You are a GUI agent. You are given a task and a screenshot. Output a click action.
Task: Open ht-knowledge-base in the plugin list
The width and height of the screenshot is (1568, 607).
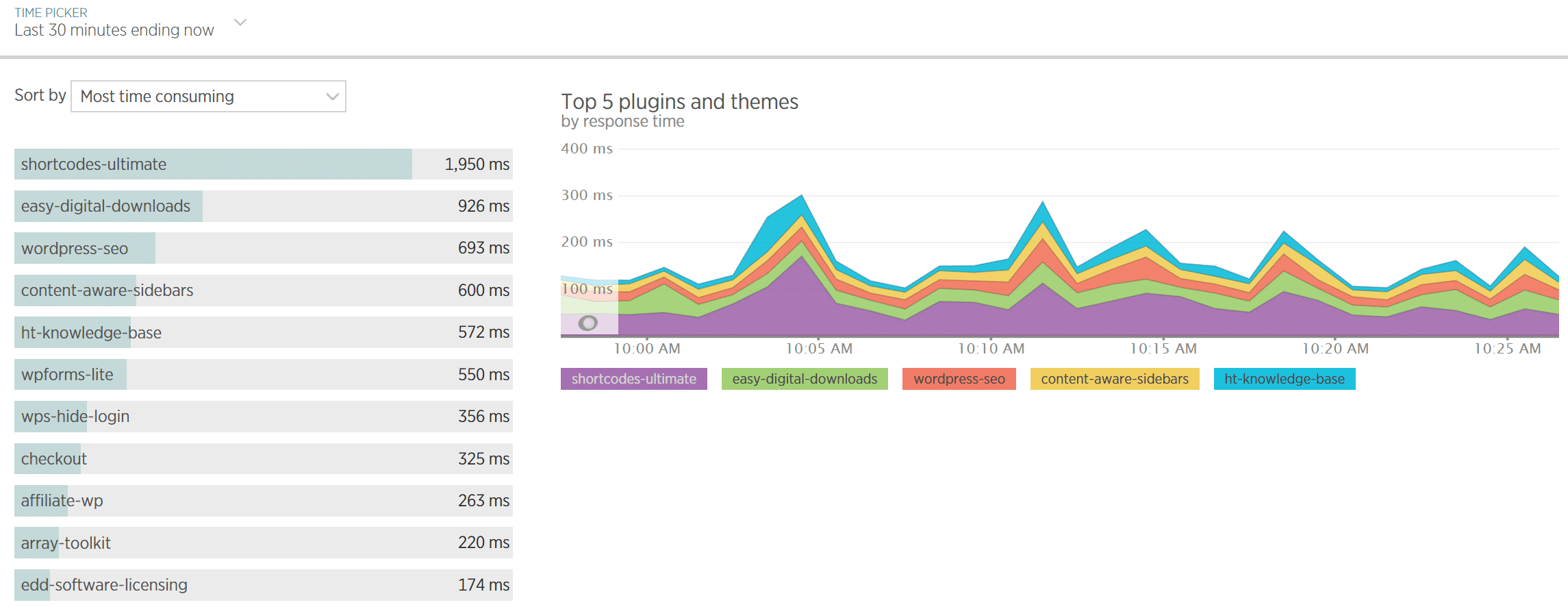(x=263, y=332)
